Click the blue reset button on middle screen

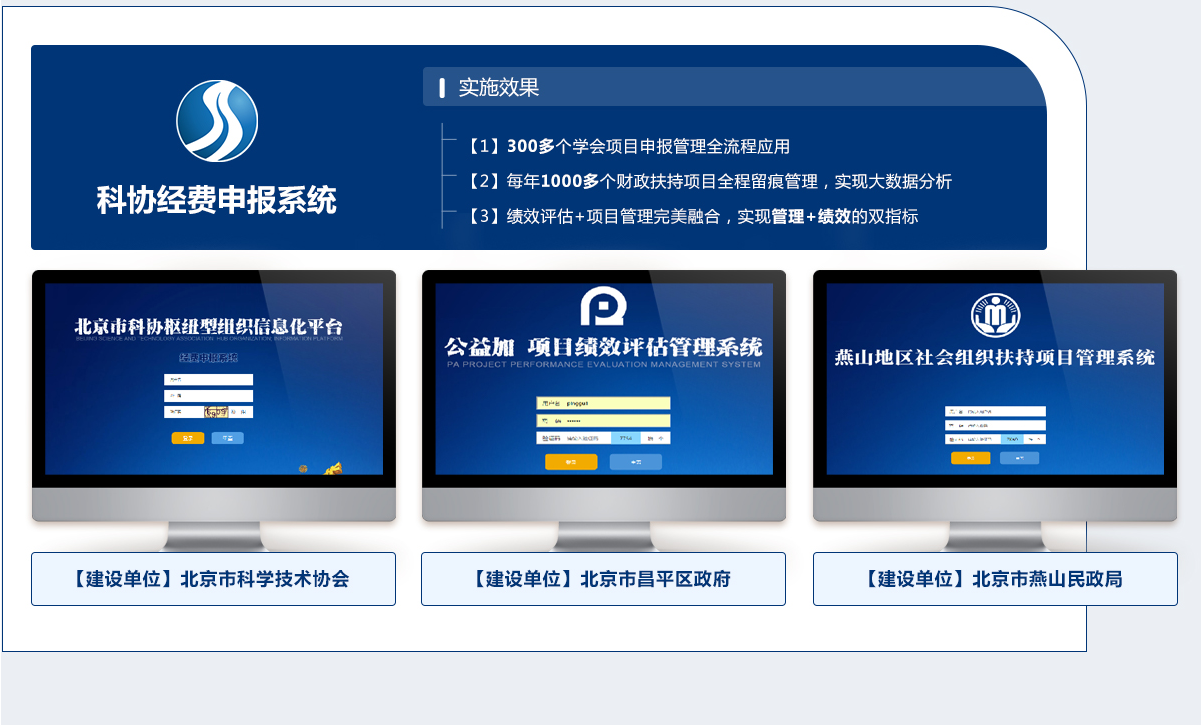(636, 462)
